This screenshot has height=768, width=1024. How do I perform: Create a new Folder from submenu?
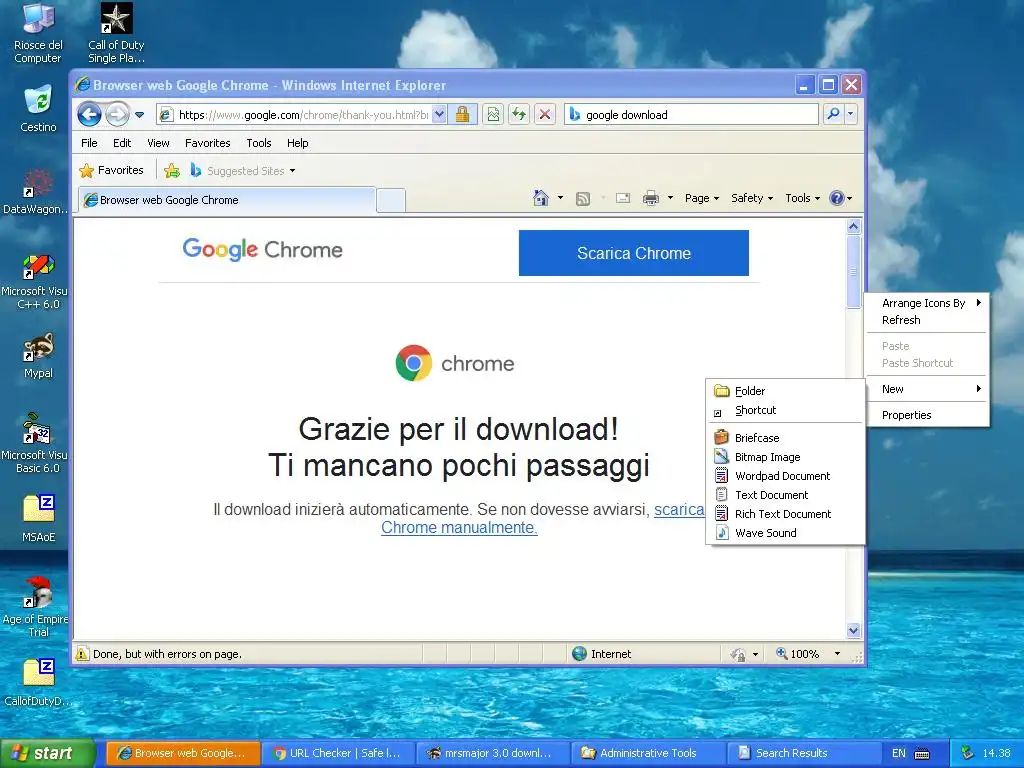click(x=786, y=391)
